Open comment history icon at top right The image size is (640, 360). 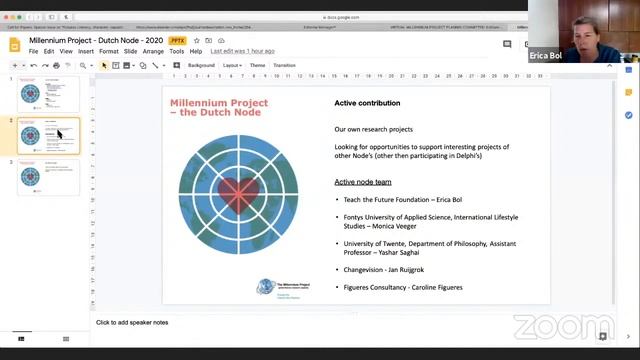click(x=507, y=44)
